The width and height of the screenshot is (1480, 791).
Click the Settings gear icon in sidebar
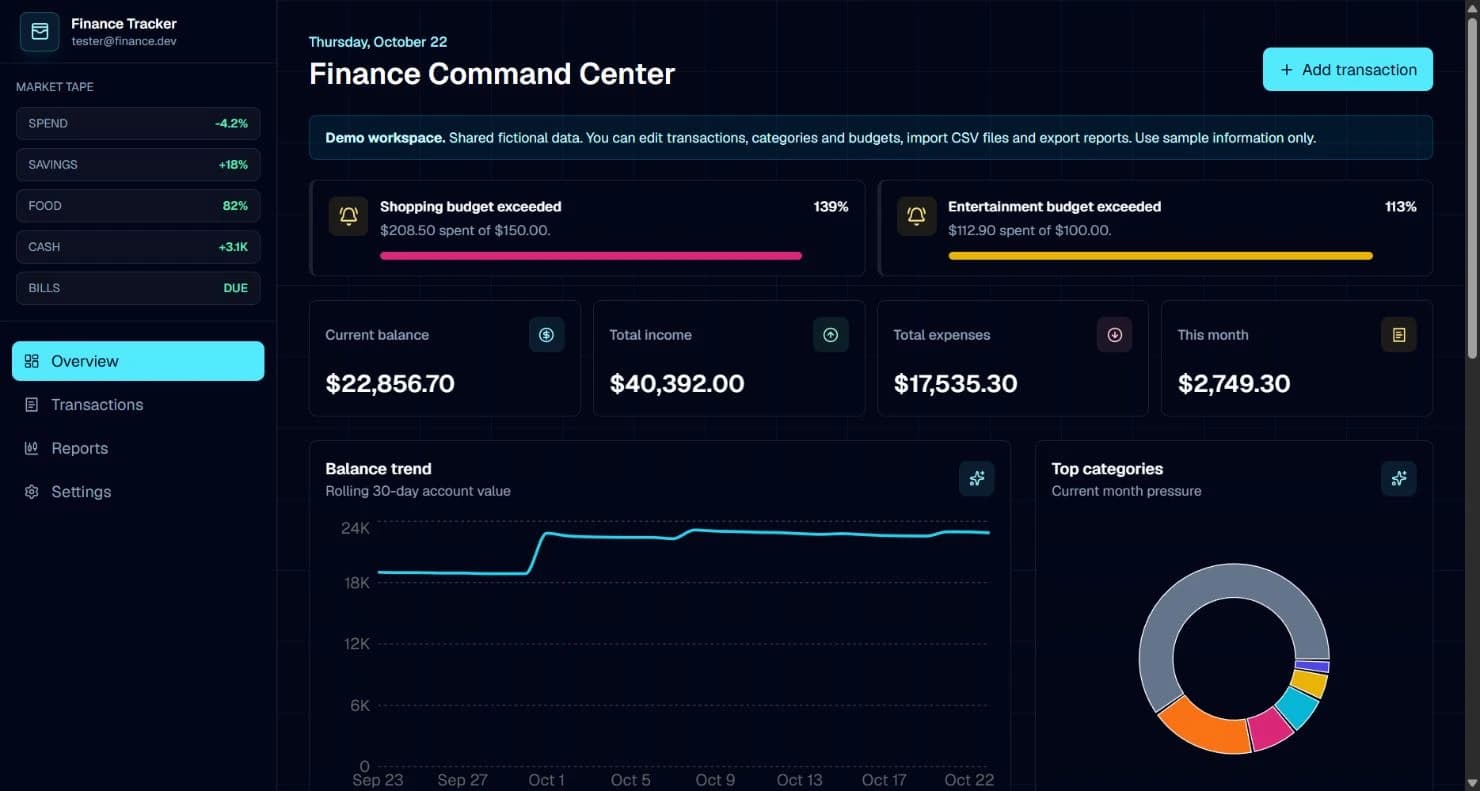32,492
